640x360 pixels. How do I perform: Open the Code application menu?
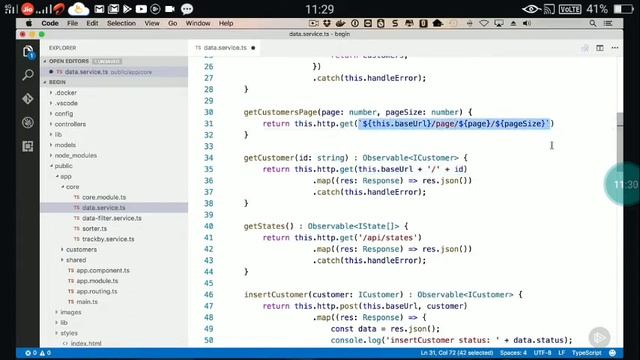pos(50,23)
